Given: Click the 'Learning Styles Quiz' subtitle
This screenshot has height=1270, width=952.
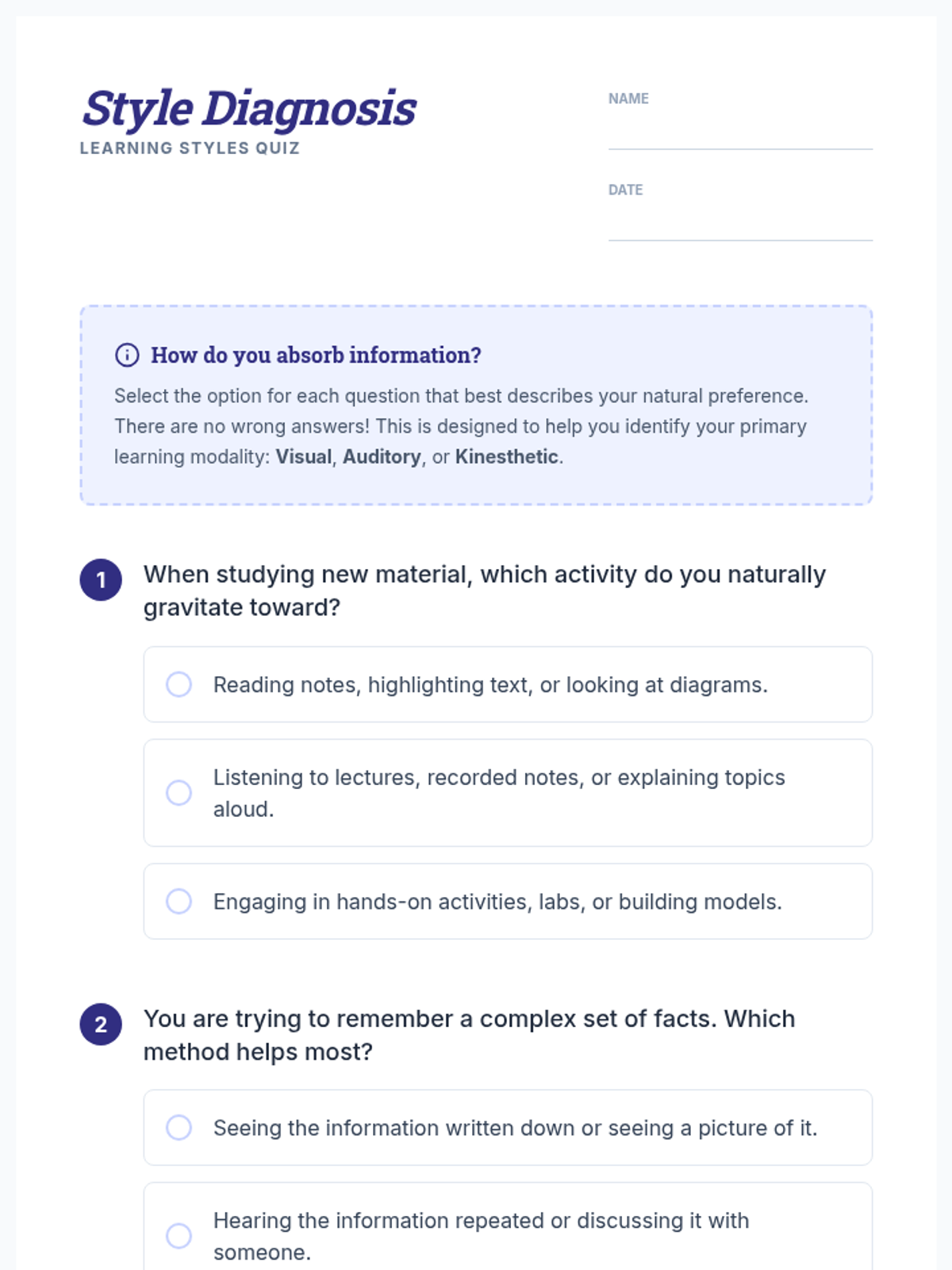Looking at the screenshot, I should (x=190, y=148).
